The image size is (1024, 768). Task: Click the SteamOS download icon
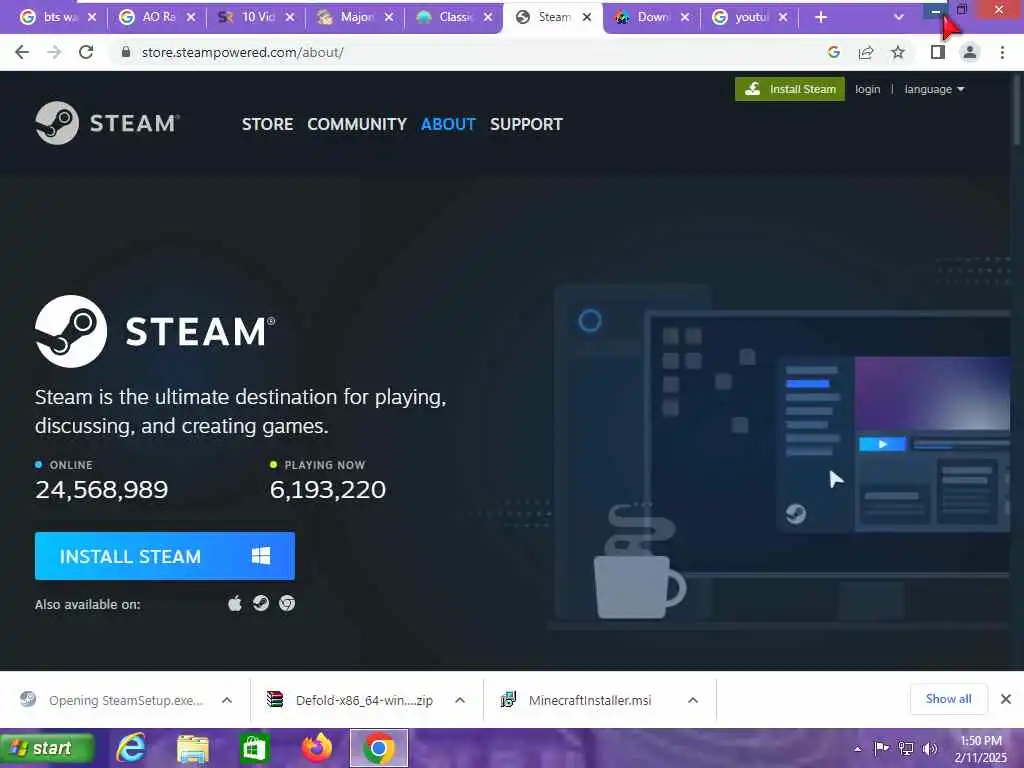point(261,603)
